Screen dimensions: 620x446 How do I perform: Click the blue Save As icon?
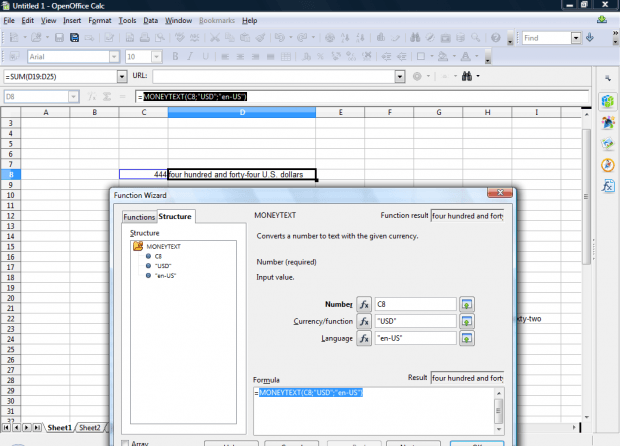click(74, 38)
